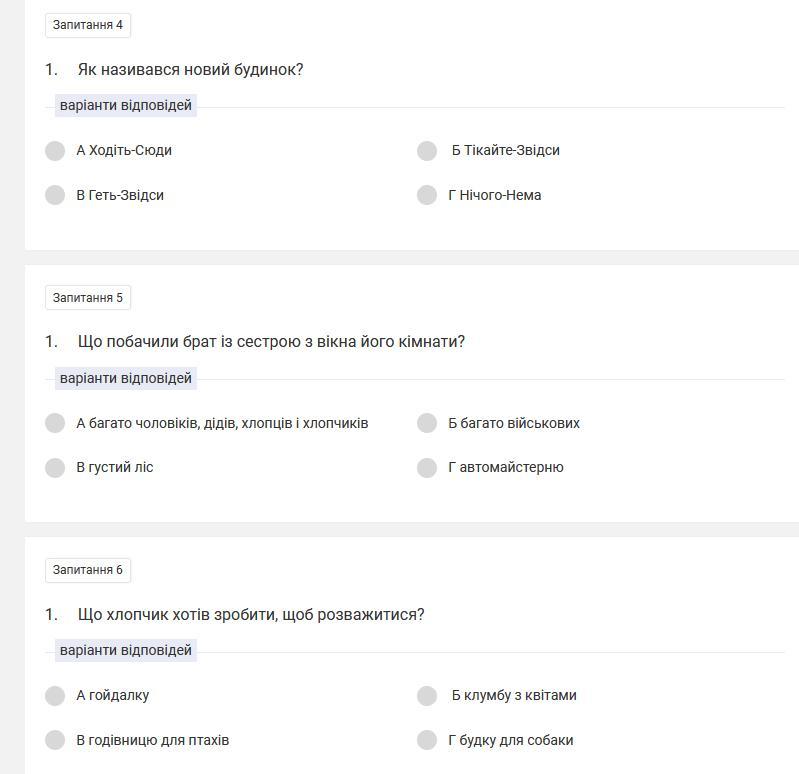Image resolution: width=799 pixels, height=774 pixels.
Task: Select 'А багато чоловіків, дідів, хлопців і хлопчиків'
Action: point(55,423)
